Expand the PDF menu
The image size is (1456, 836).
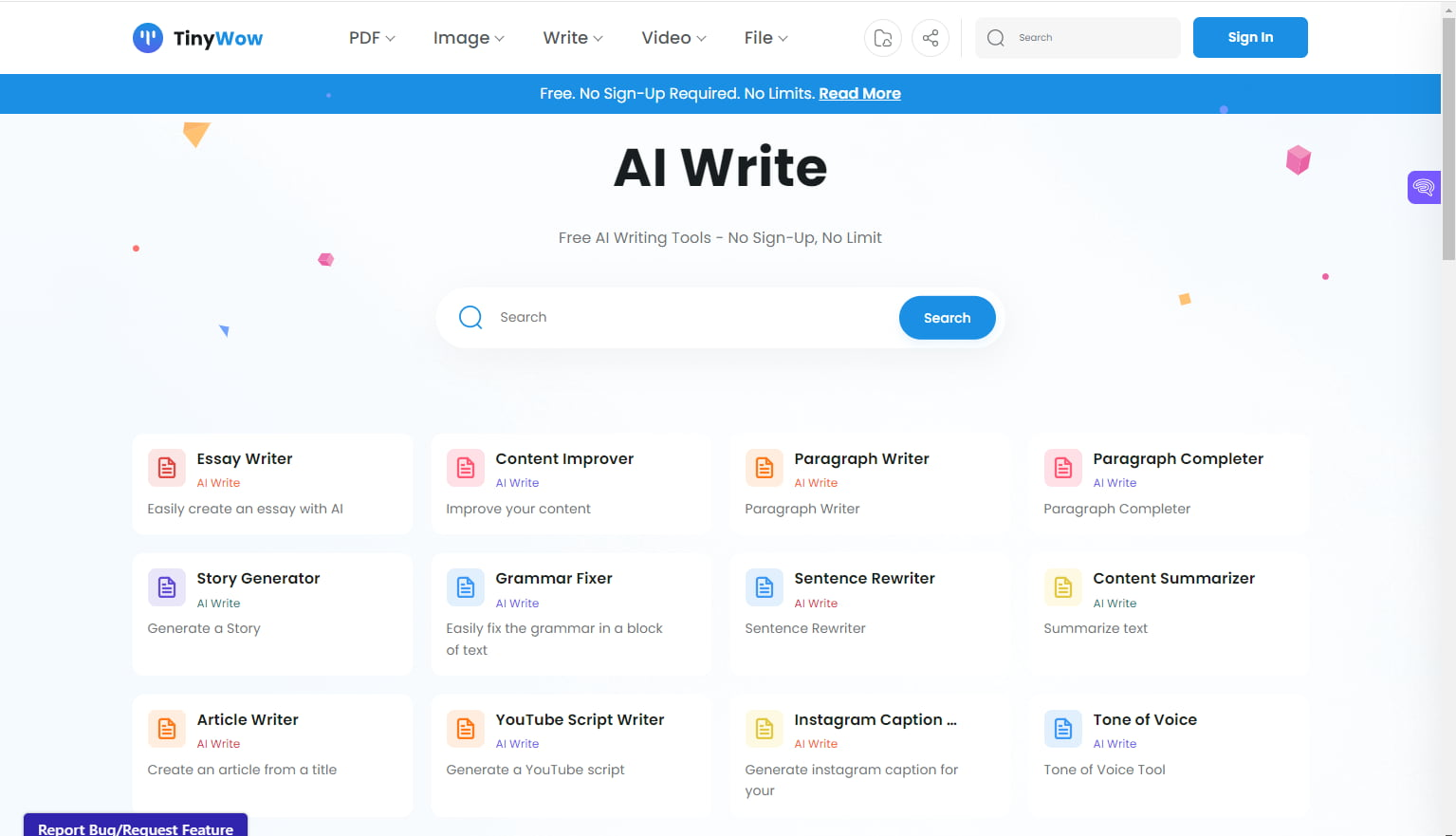(x=372, y=38)
